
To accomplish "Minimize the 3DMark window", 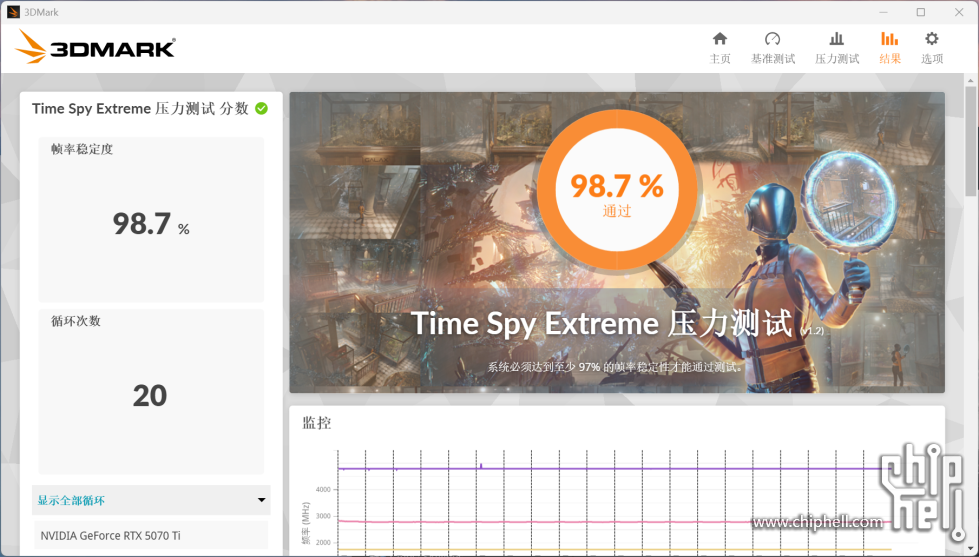I will point(883,12).
